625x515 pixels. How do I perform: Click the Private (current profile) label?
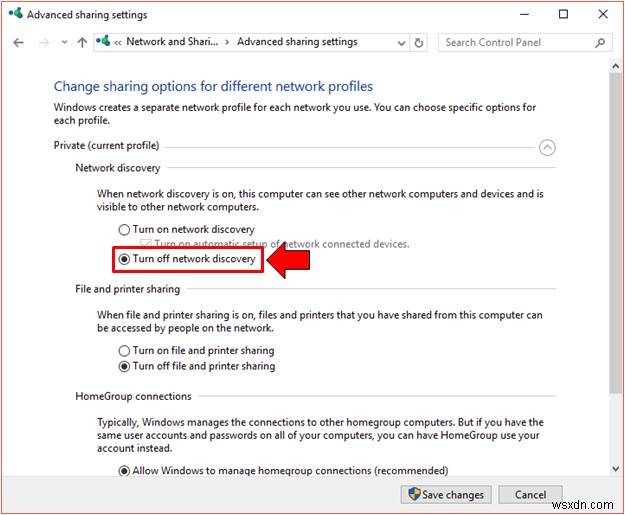coord(106,145)
